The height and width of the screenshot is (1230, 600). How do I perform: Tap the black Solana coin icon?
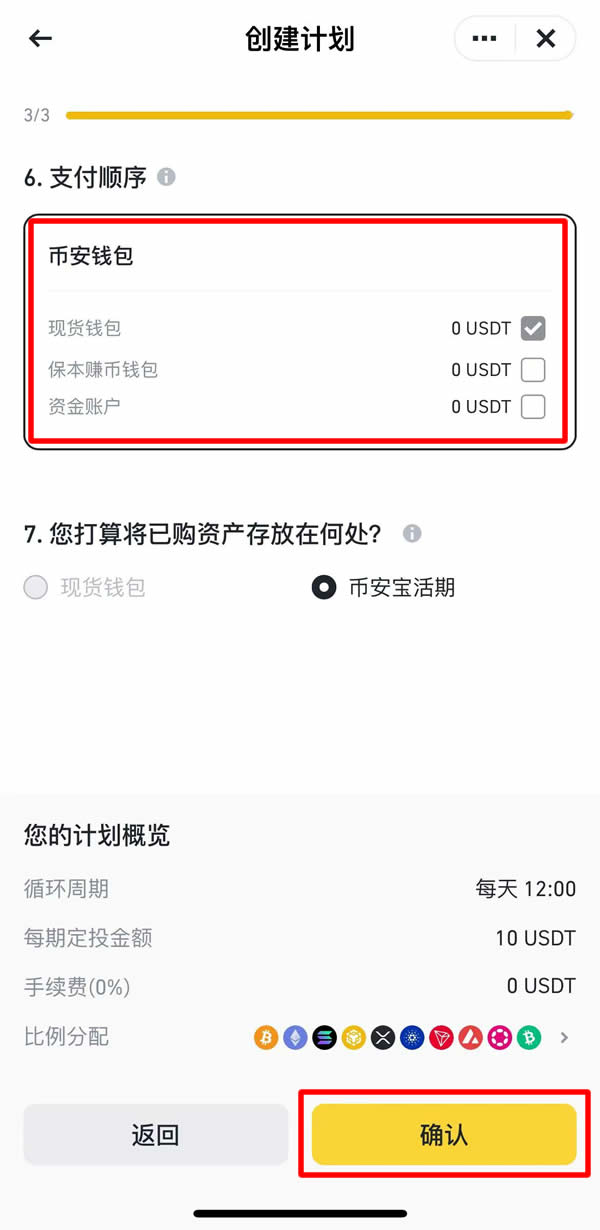(x=324, y=1038)
